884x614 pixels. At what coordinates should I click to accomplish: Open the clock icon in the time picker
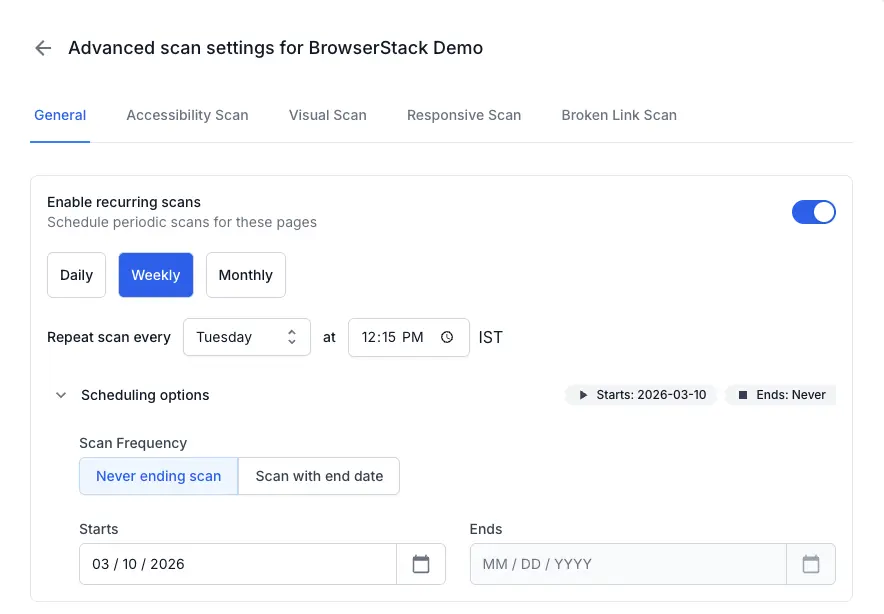[x=448, y=337]
